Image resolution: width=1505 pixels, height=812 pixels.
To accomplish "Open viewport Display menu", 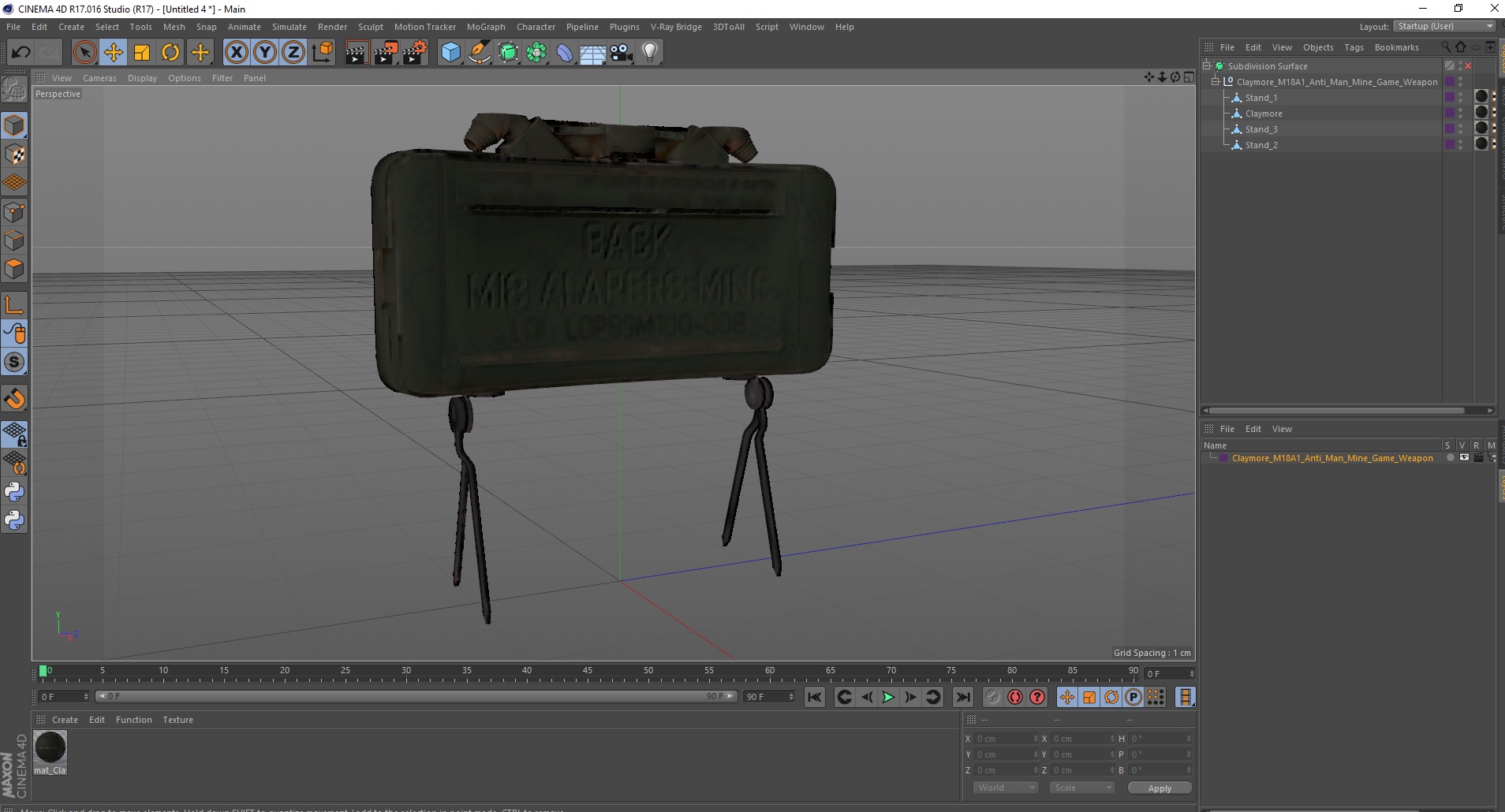I will 143,78.
